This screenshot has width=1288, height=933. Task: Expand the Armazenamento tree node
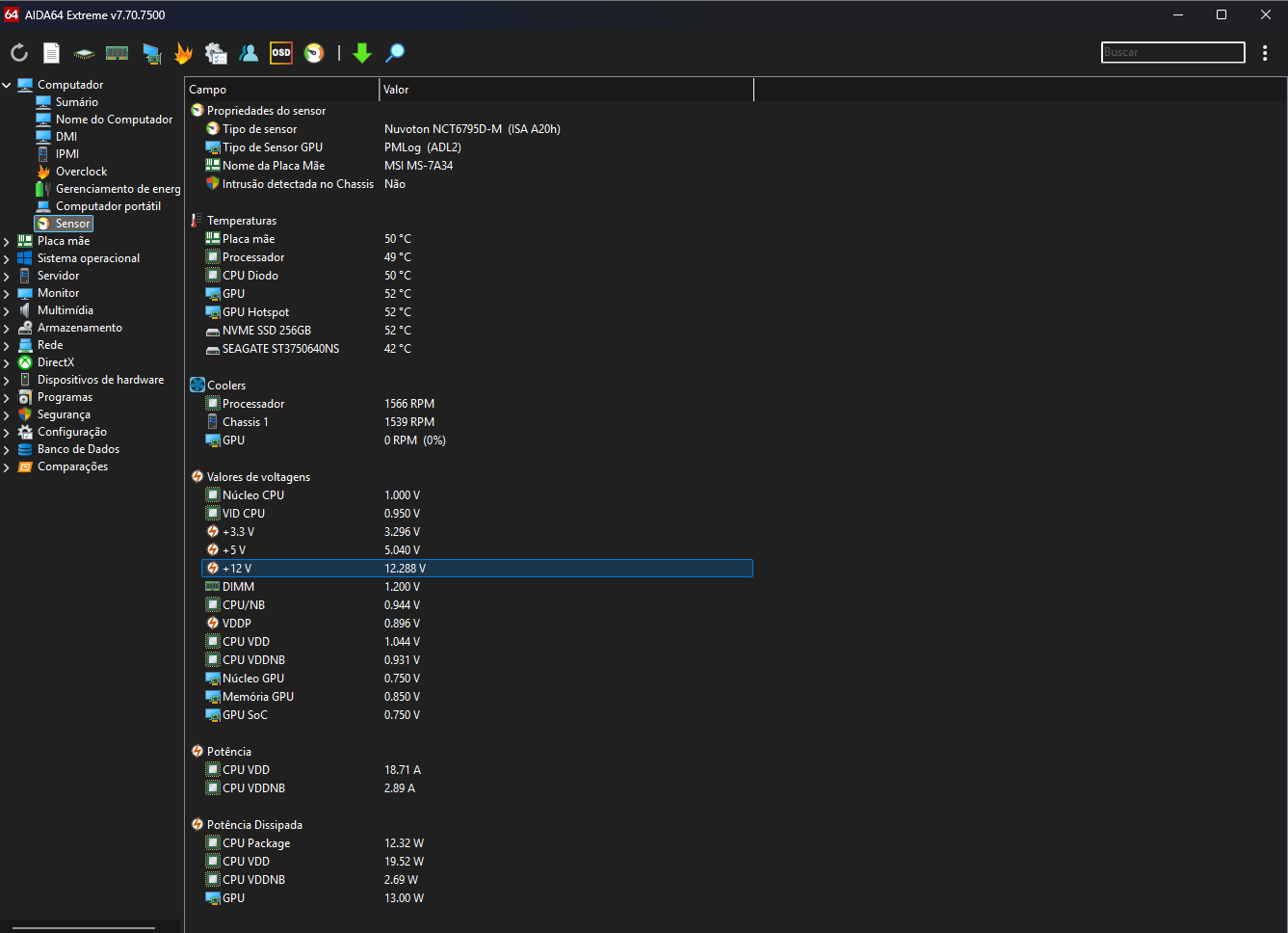pyautogui.click(x=7, y=328)
